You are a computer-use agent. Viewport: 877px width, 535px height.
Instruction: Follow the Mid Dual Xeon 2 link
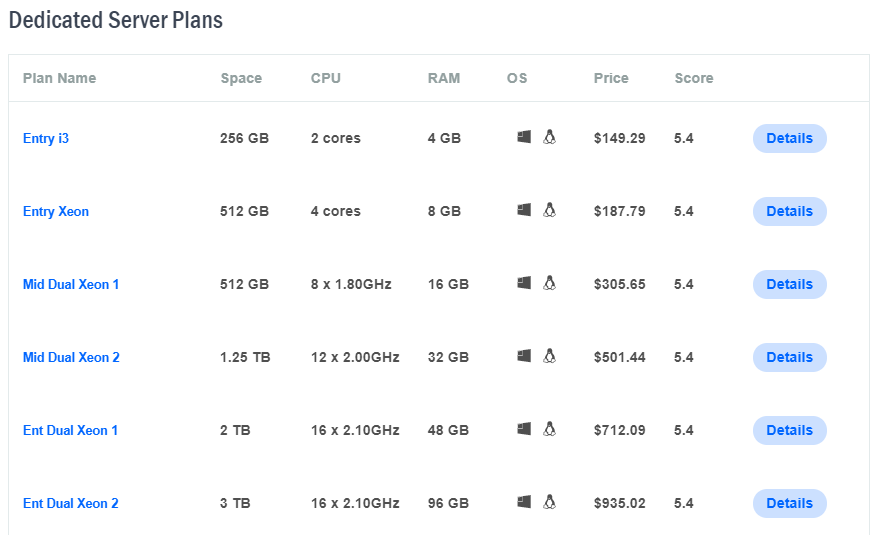click(71, 357)
